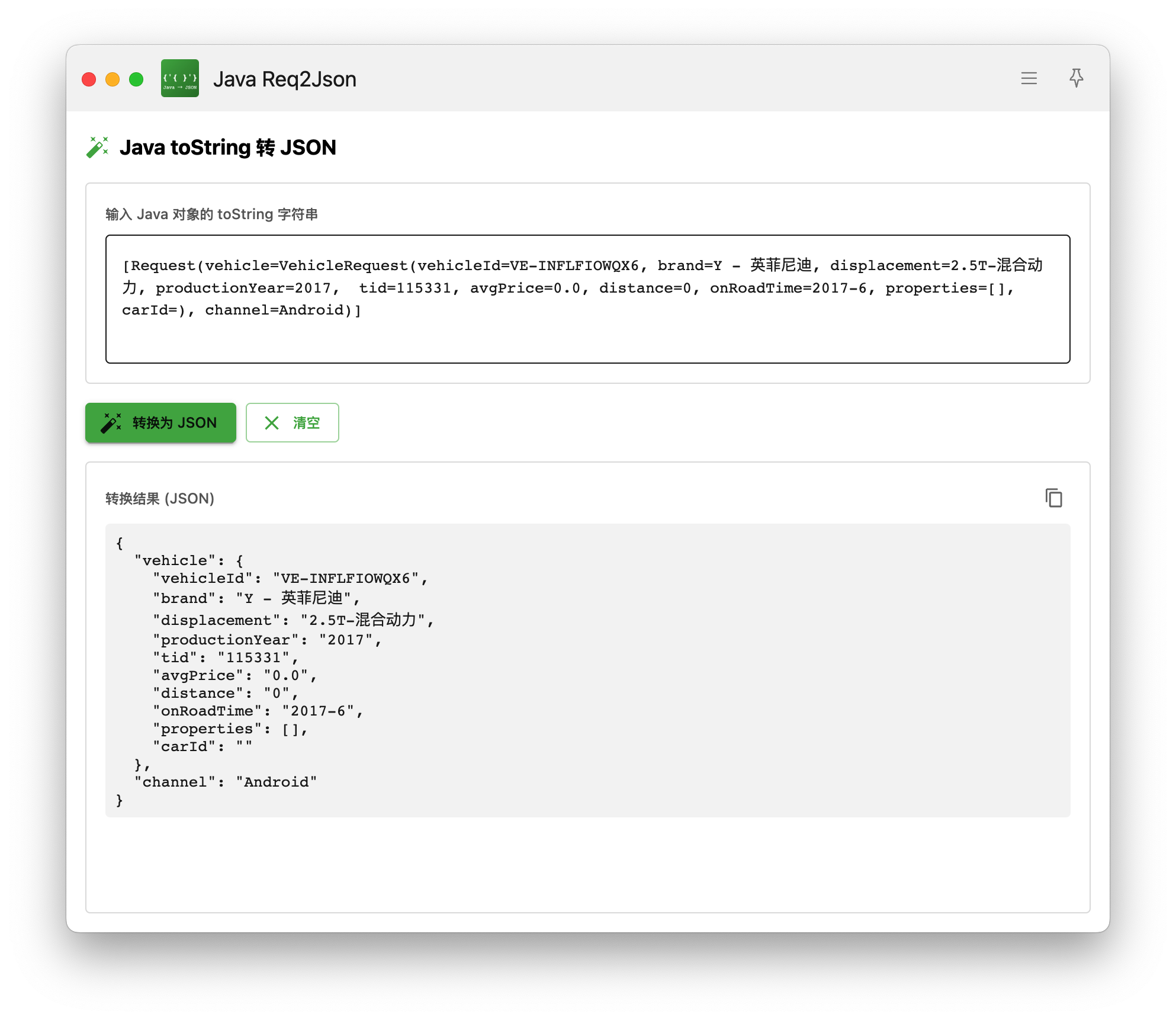Click the green Java→JSON app logo
Viewport: 1176px width, 1020px height.
click(180, 78)
